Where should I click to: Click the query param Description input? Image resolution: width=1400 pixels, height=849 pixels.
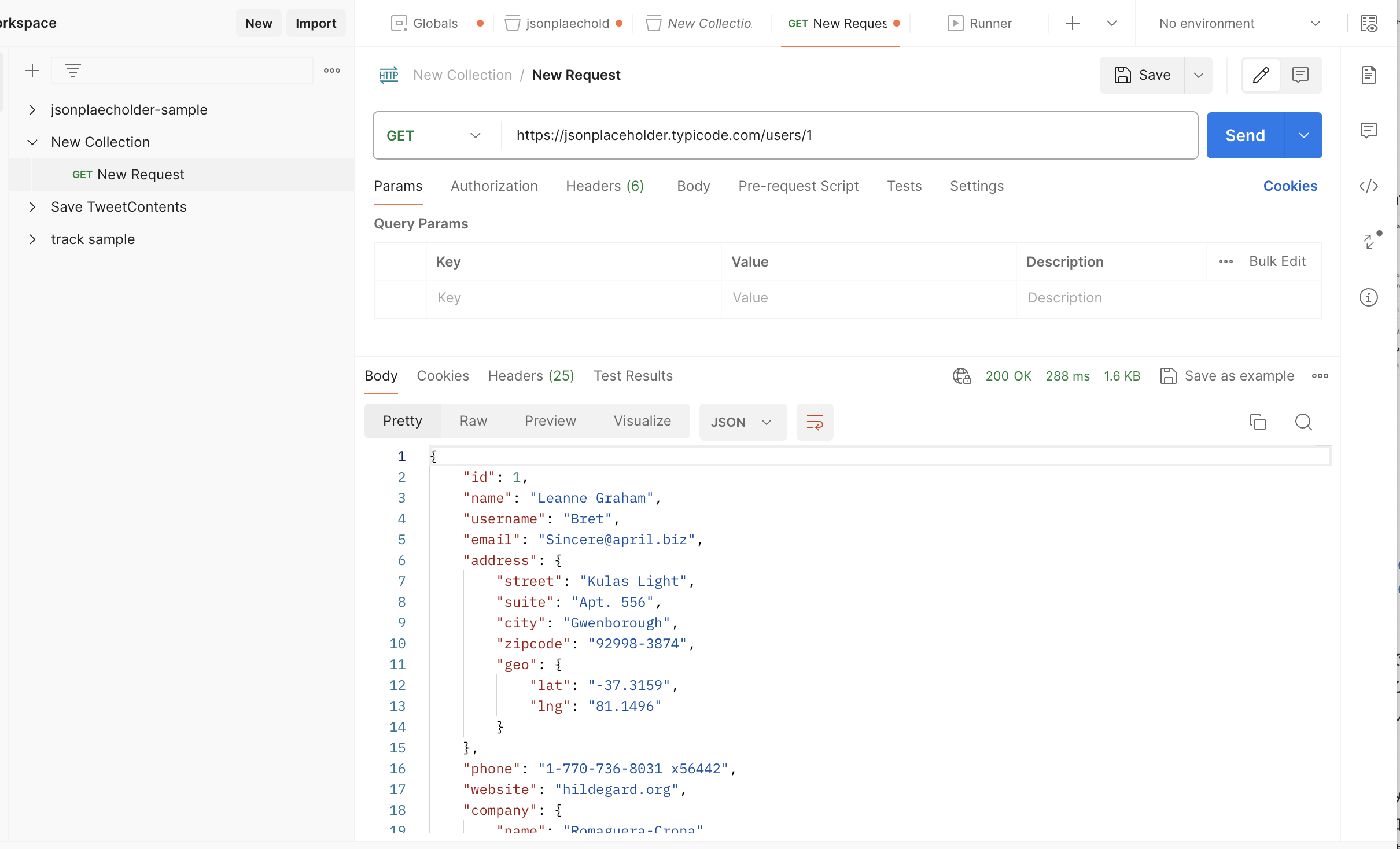(x=1169, y=298)
